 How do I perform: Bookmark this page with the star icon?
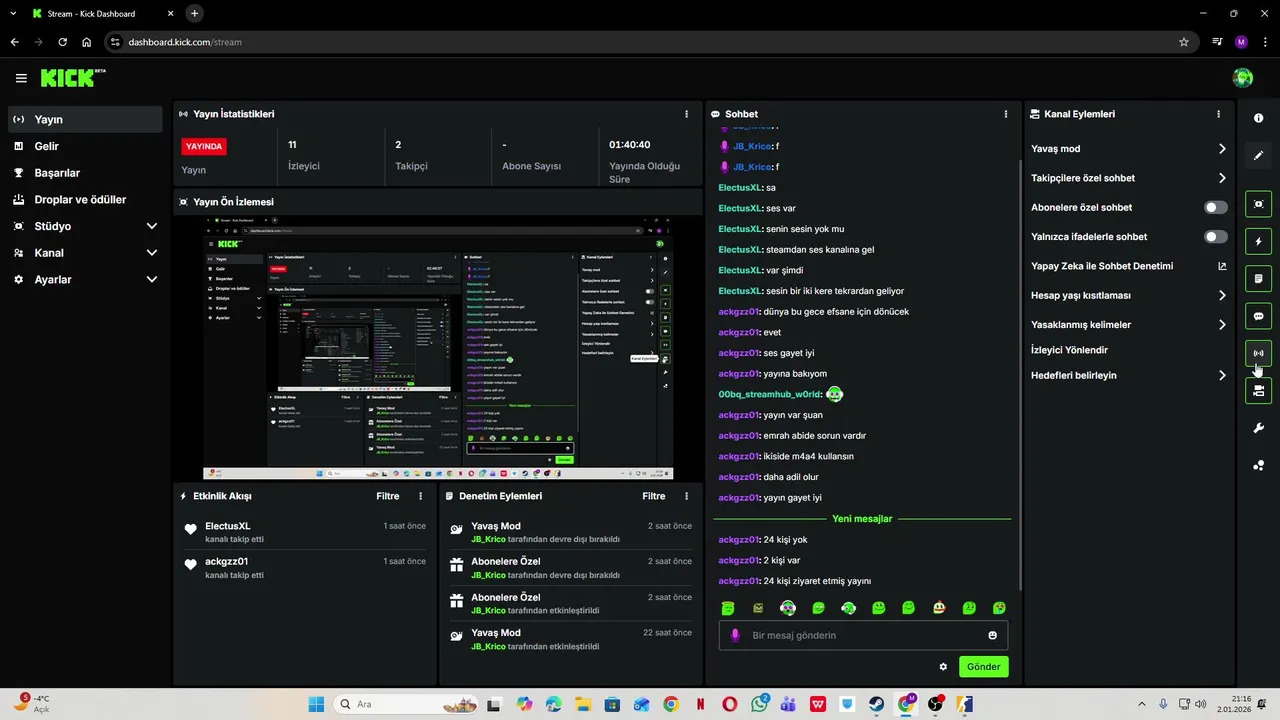(x=1184, y=42)
